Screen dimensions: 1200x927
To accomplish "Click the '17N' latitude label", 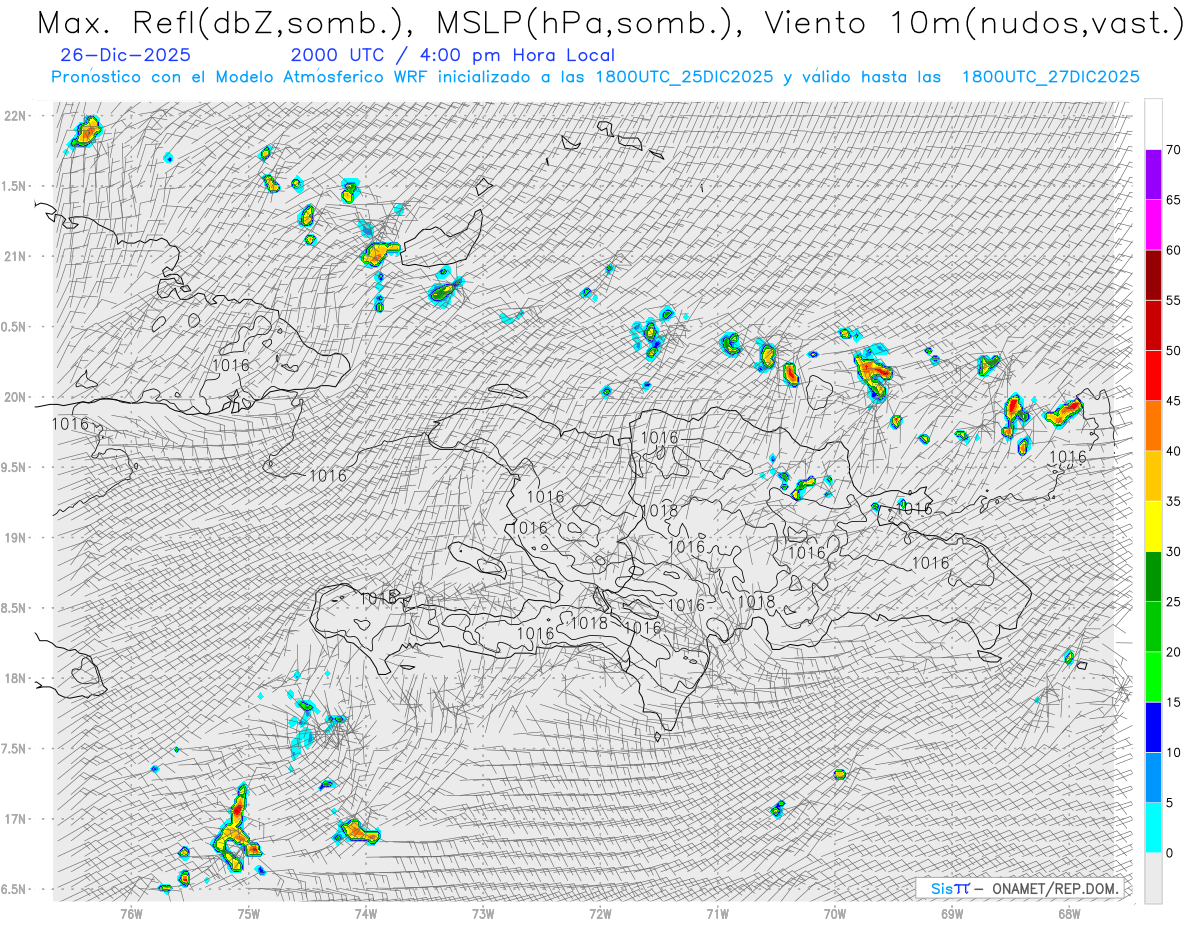I will tap(14, 819).
